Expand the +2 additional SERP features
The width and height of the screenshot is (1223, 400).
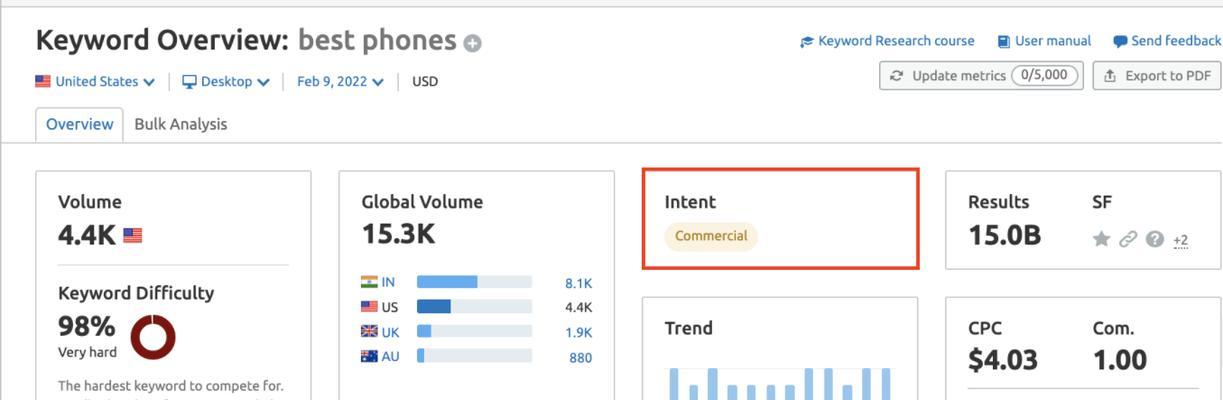[x=1180, y=240]
